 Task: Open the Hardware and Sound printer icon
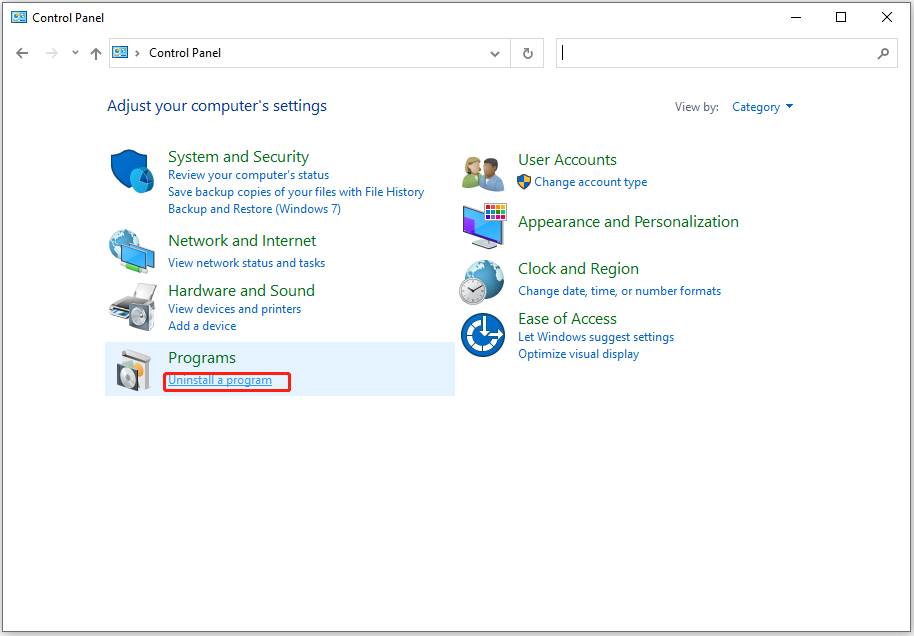(133, 307)
